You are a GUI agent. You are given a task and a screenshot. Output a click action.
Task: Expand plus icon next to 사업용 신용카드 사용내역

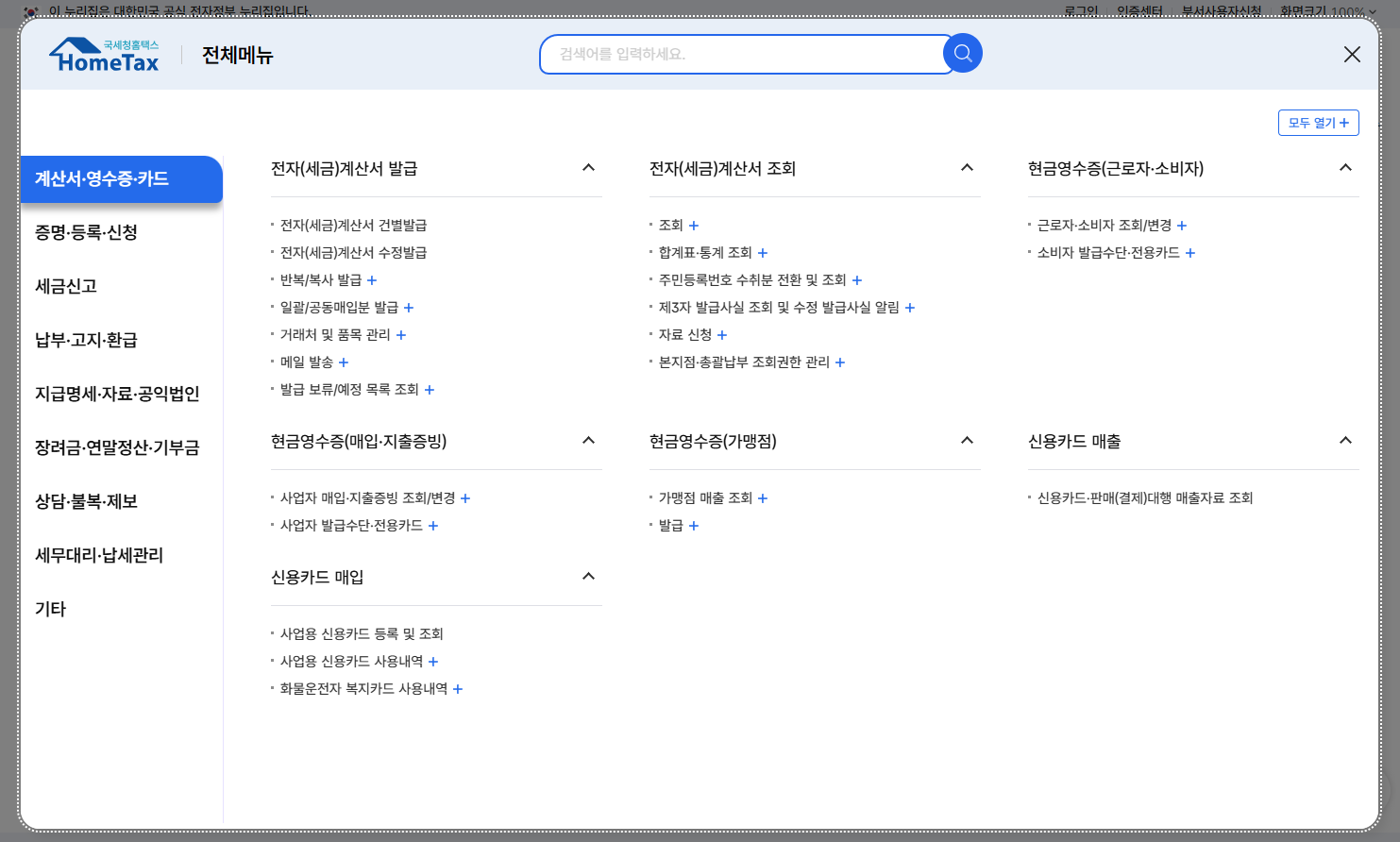[x=433, y=662]
